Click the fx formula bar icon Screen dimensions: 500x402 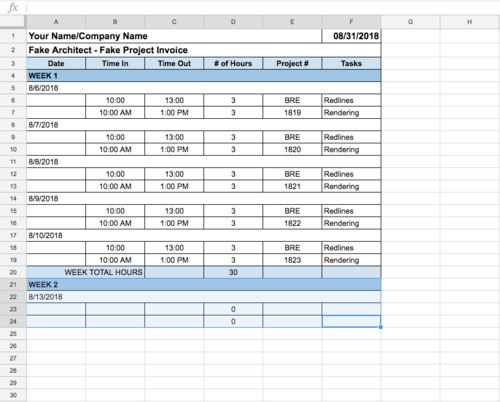pyautogui.click(x=13, y=7)
